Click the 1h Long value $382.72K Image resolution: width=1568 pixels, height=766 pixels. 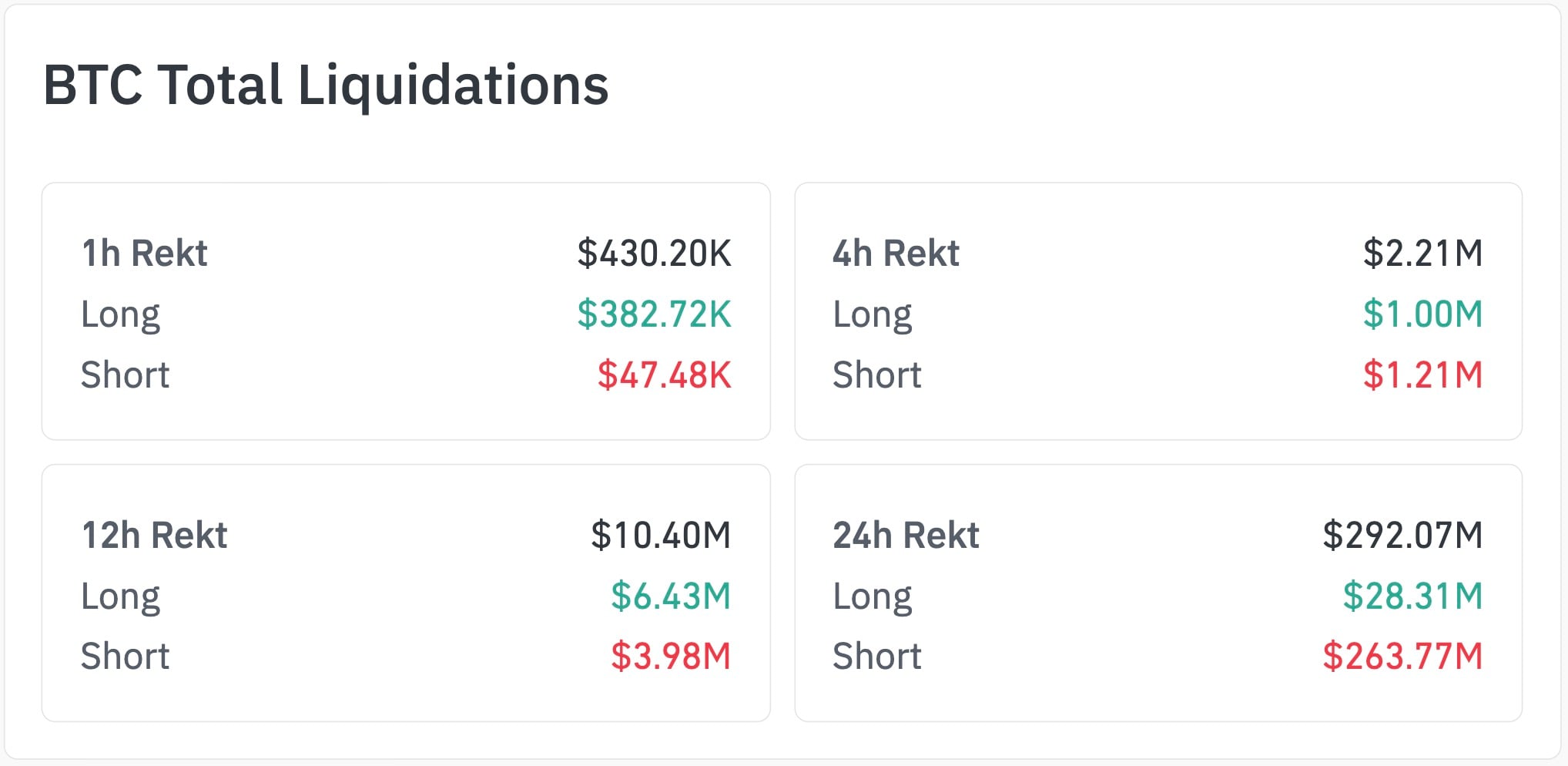point(654,314)
